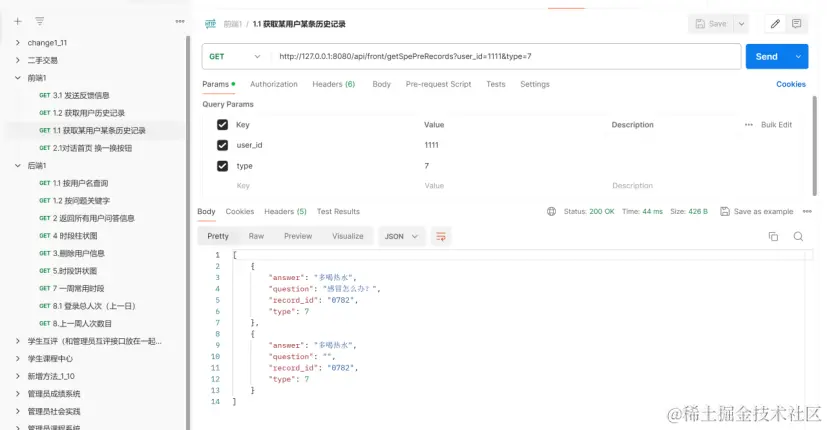
Task: Click the request URL field
Action: 506,57
